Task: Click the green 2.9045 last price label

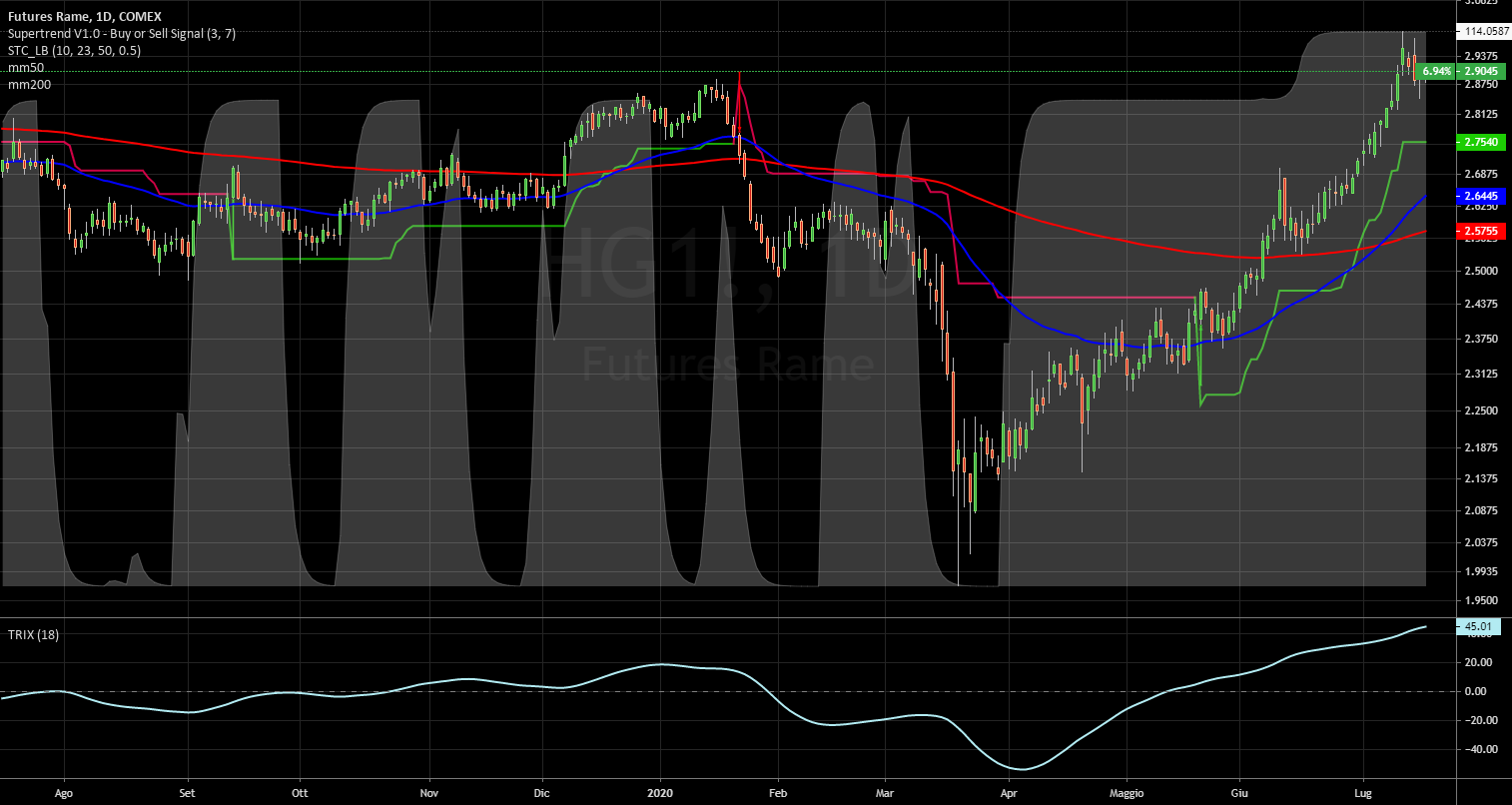Action: (x=1483, y=72)
